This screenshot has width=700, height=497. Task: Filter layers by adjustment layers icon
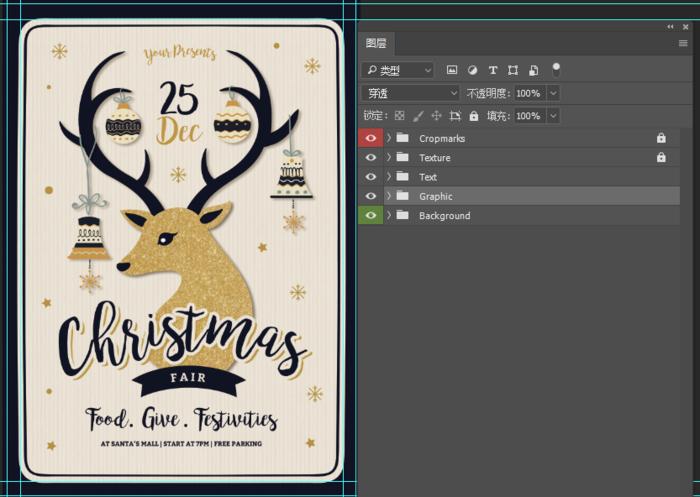pyautogui.click(x=472, y=70)
